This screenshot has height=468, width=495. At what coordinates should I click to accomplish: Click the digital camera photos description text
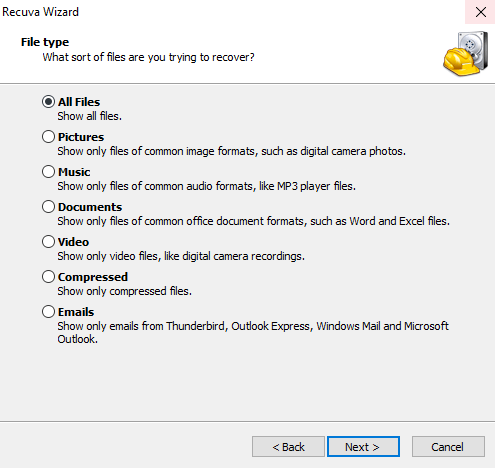(232, 151)
